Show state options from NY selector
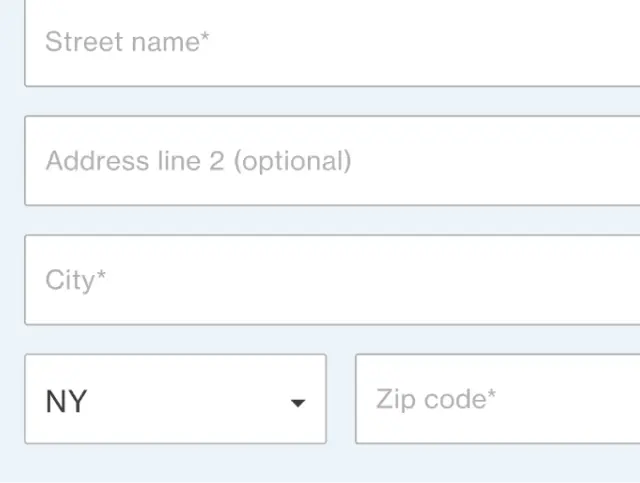The width and height of the screenshot is (640, 483). (x=175, y=399)
